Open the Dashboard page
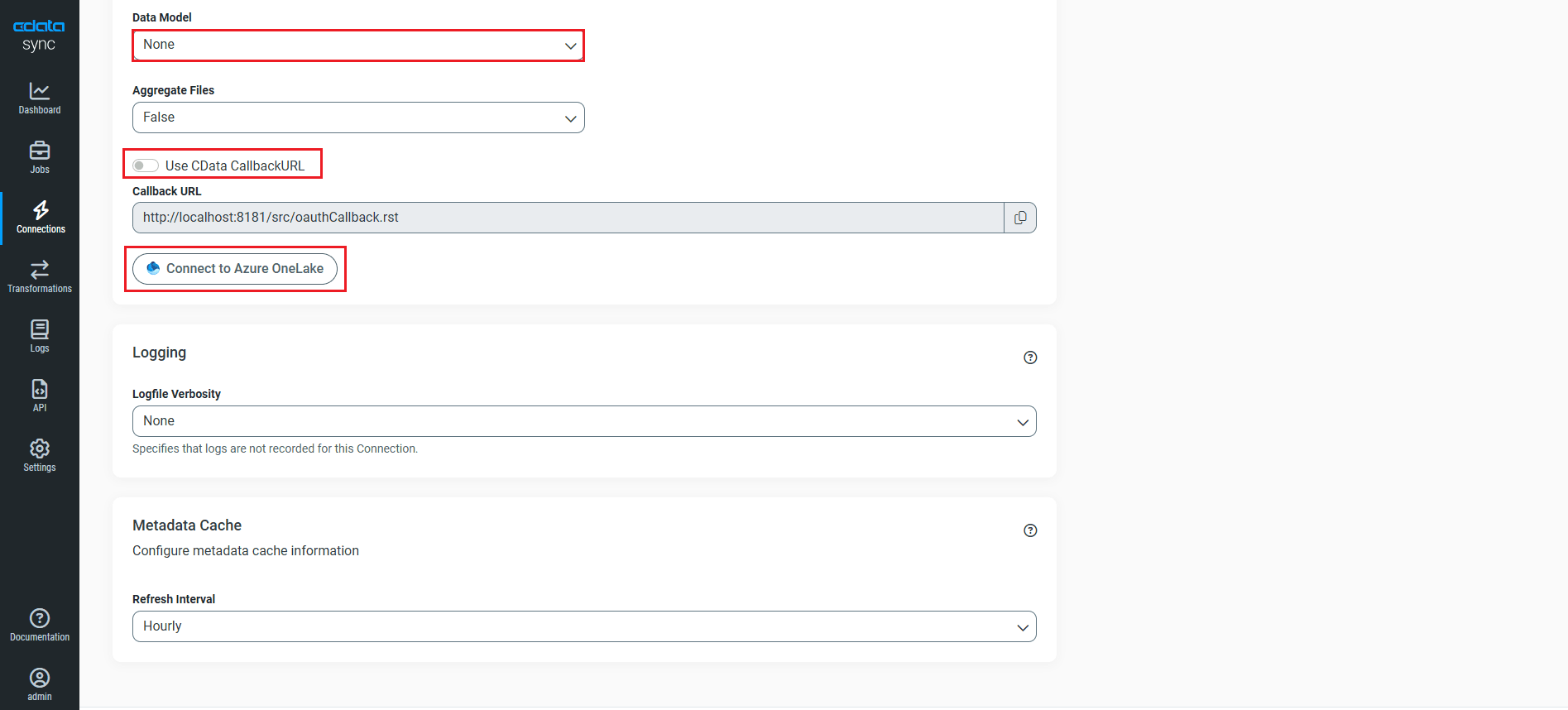The image size is (1568, 710). tap(40, 98)
